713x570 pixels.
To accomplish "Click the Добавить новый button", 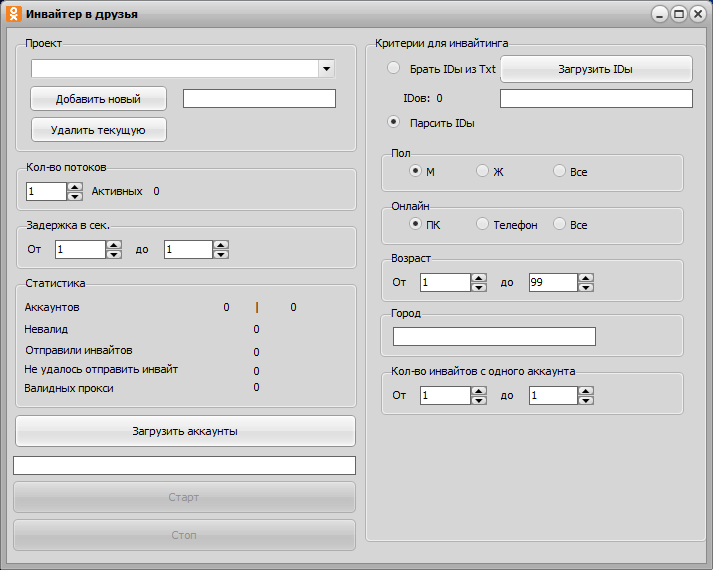I will click(98, 99).
